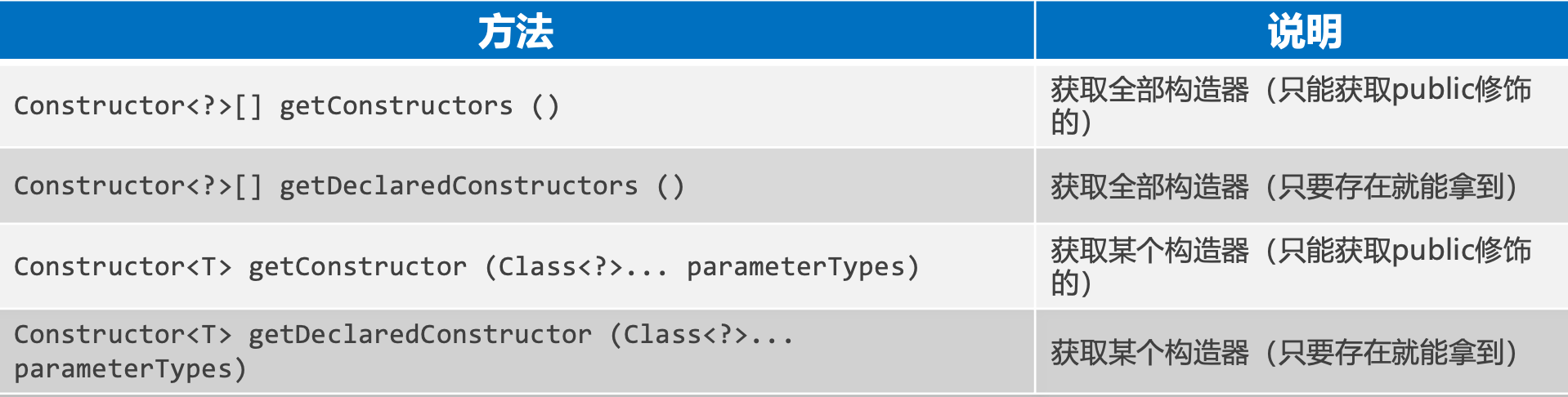Image resolution: width=1568 pixels, height=397 pixels.
Task: Select the getDeclaredConstructors method name
Action: click(458, 186)
